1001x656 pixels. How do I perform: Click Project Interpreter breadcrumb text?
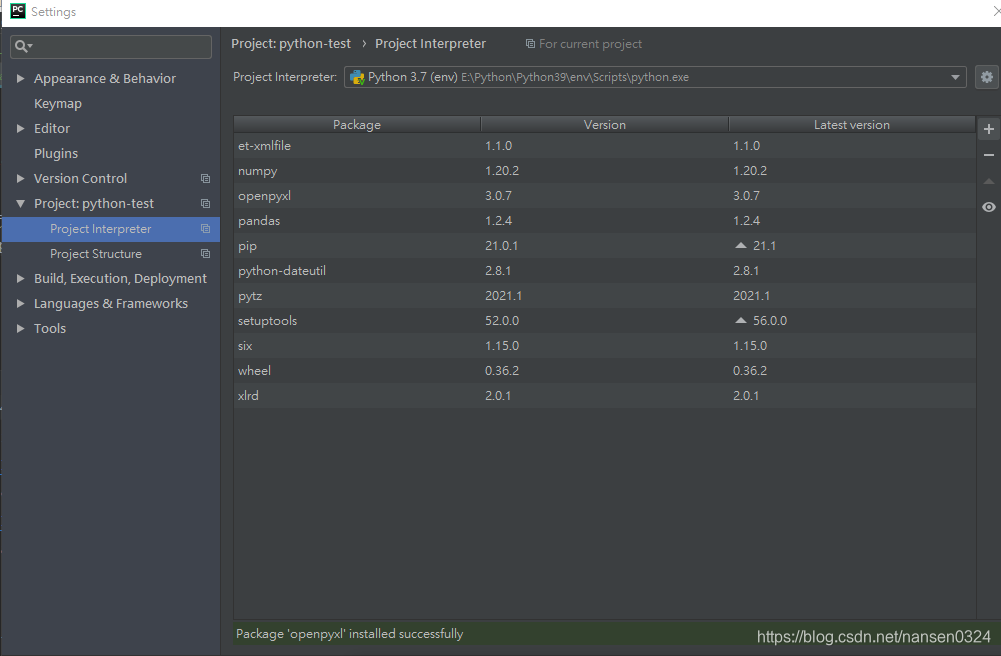pos(430,43)
